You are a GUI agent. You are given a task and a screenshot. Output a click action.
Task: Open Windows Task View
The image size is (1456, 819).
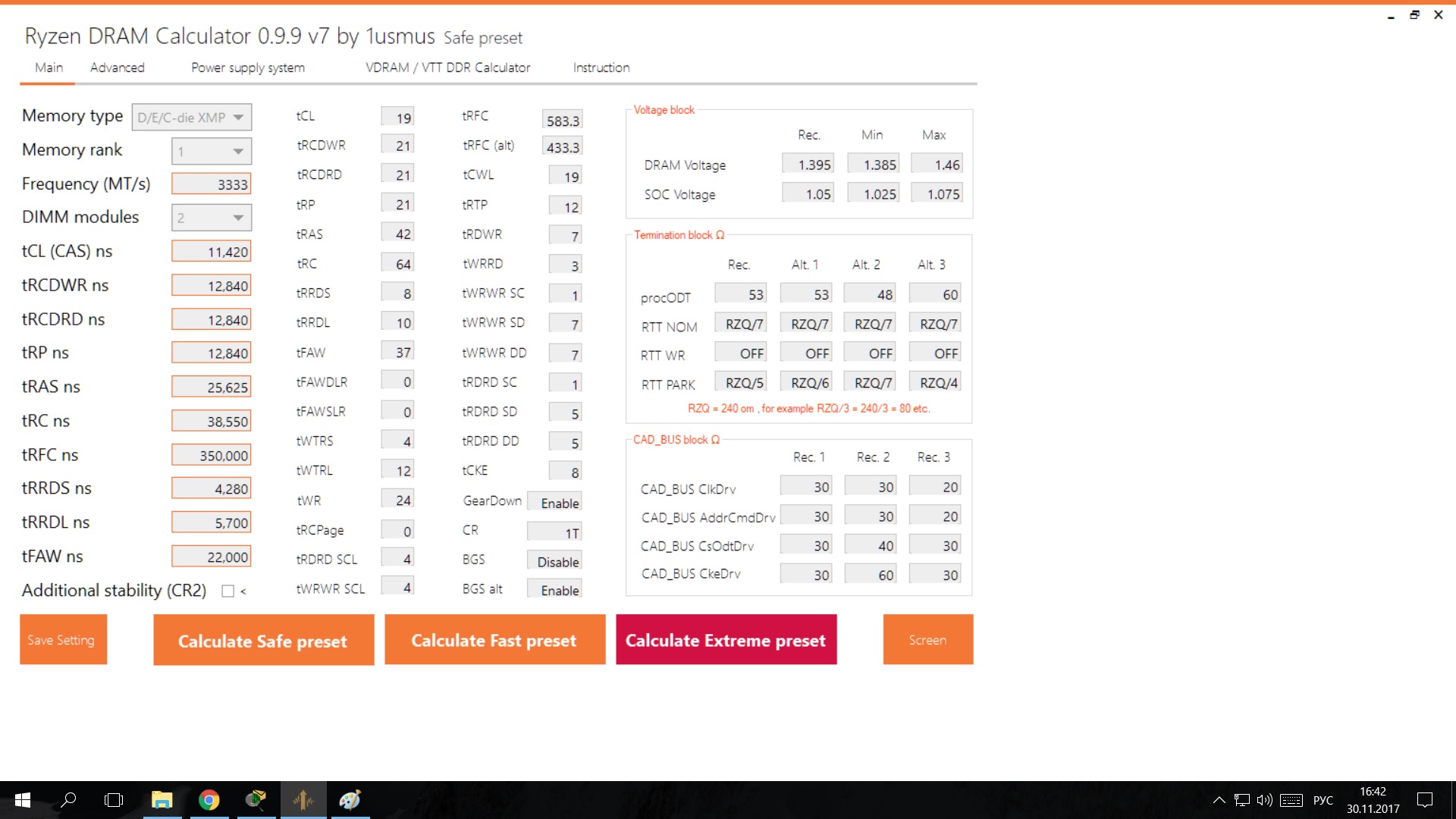pyautogui.click(x=114, y=800)
